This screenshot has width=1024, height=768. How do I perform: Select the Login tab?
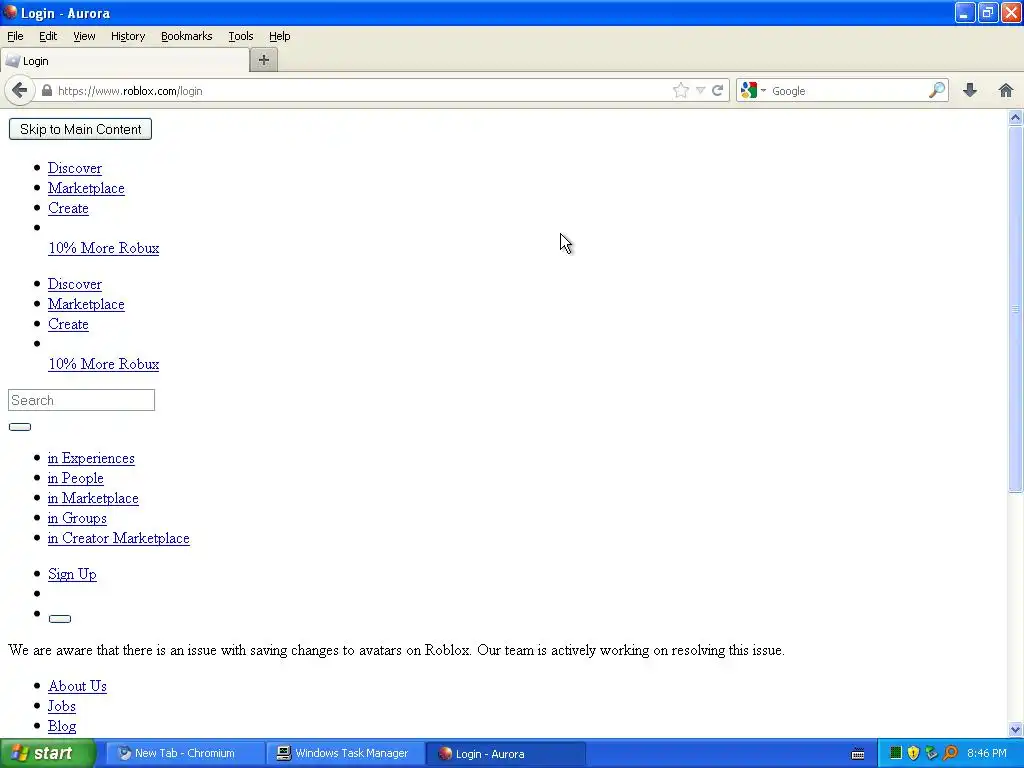pyautogui.click(x=124, y=61)
